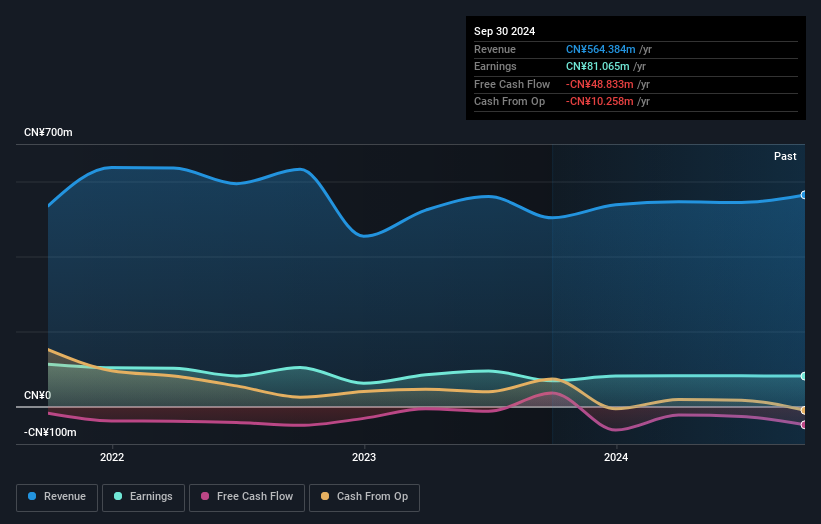
Task: Click the -CN¥10.258m cash from op value
Action: click(600, 102)
